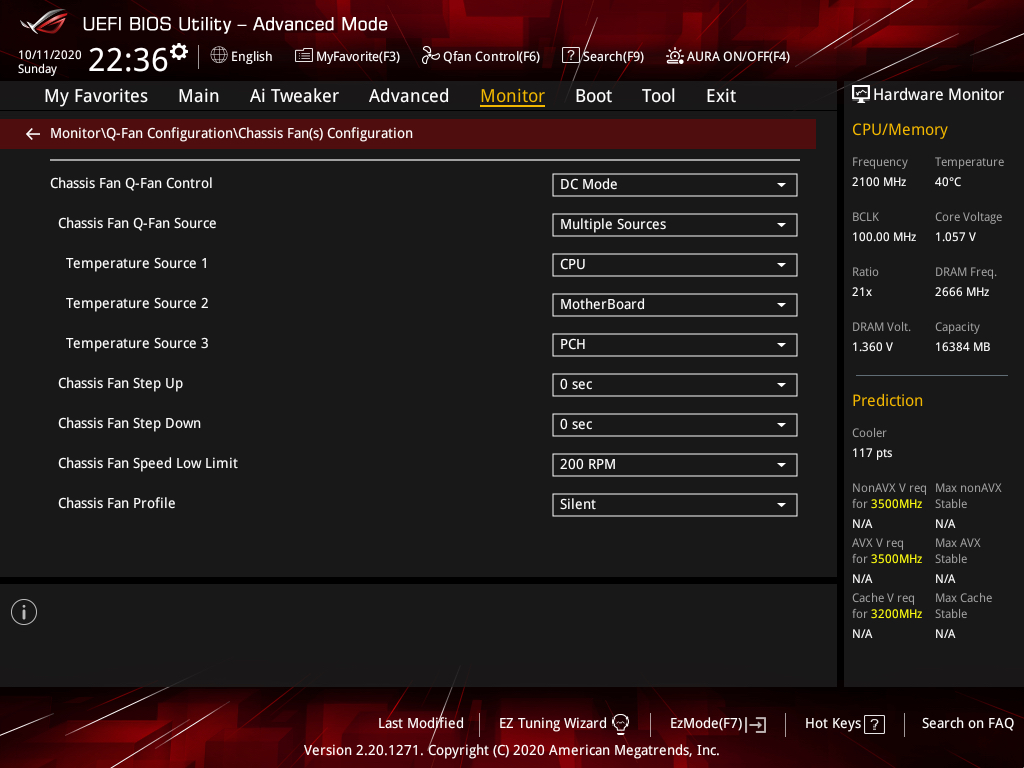This screenshot has width=1024, height=768.
Task: Click the back arrow in the breadcrumb bar
Action: click(33, 134)
